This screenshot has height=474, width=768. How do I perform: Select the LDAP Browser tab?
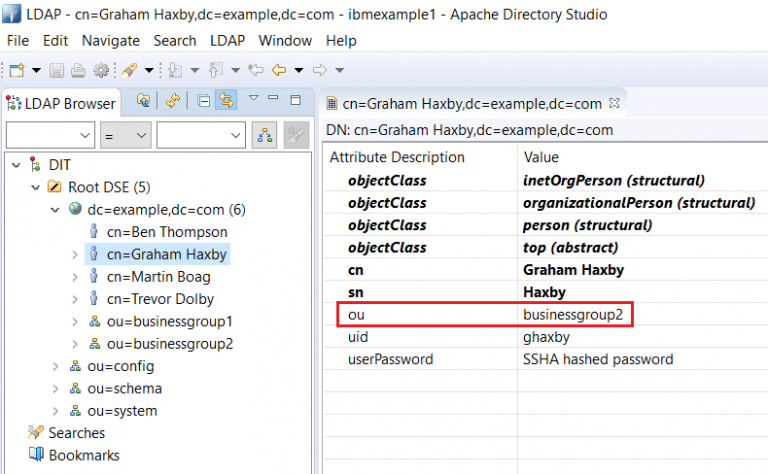[61, 104]
